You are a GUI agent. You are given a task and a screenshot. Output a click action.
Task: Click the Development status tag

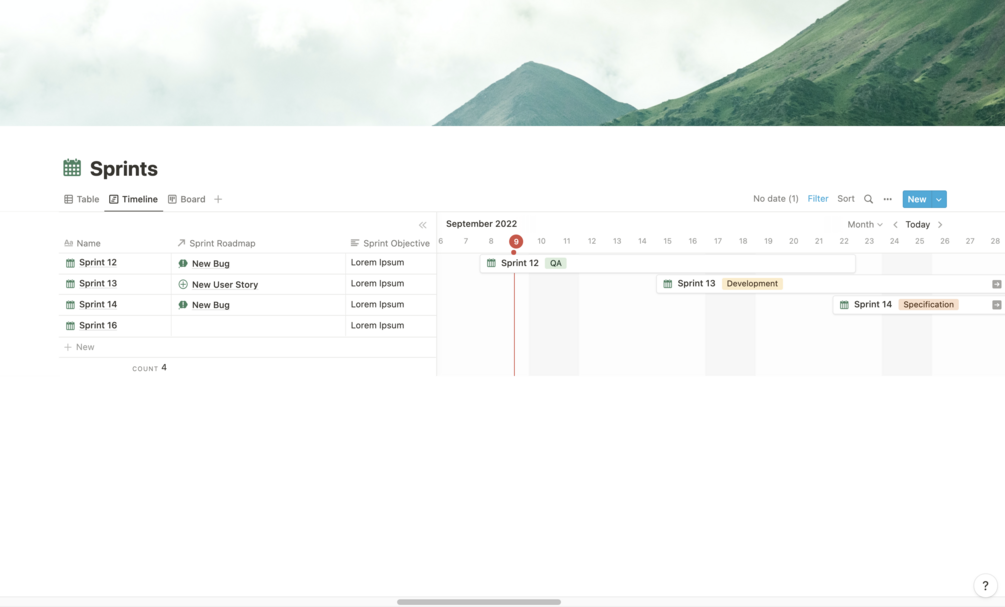tap(752, 283)
